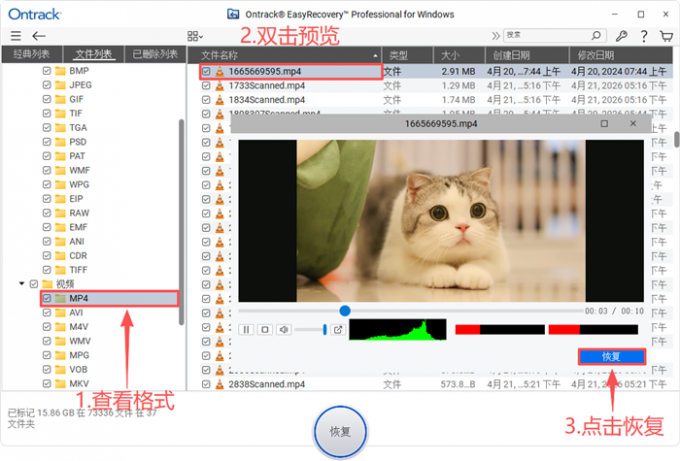
Task: Click VLC icon of 2838Scanned.mp4
Action: pos(220,384)
